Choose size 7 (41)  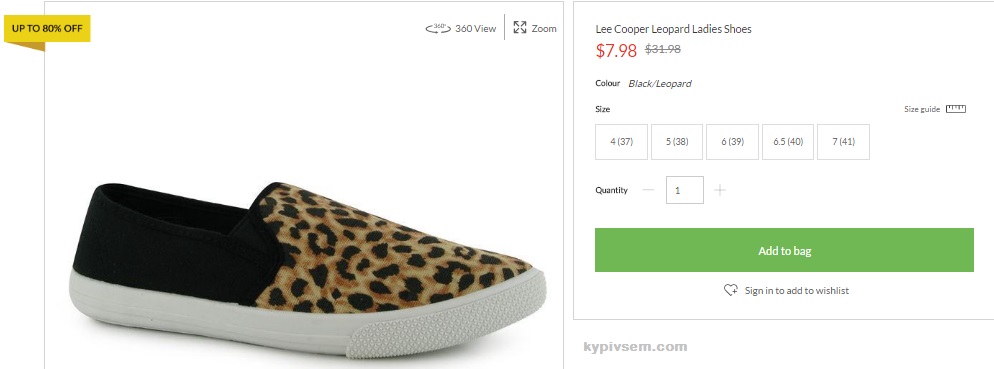coord(843,142)
